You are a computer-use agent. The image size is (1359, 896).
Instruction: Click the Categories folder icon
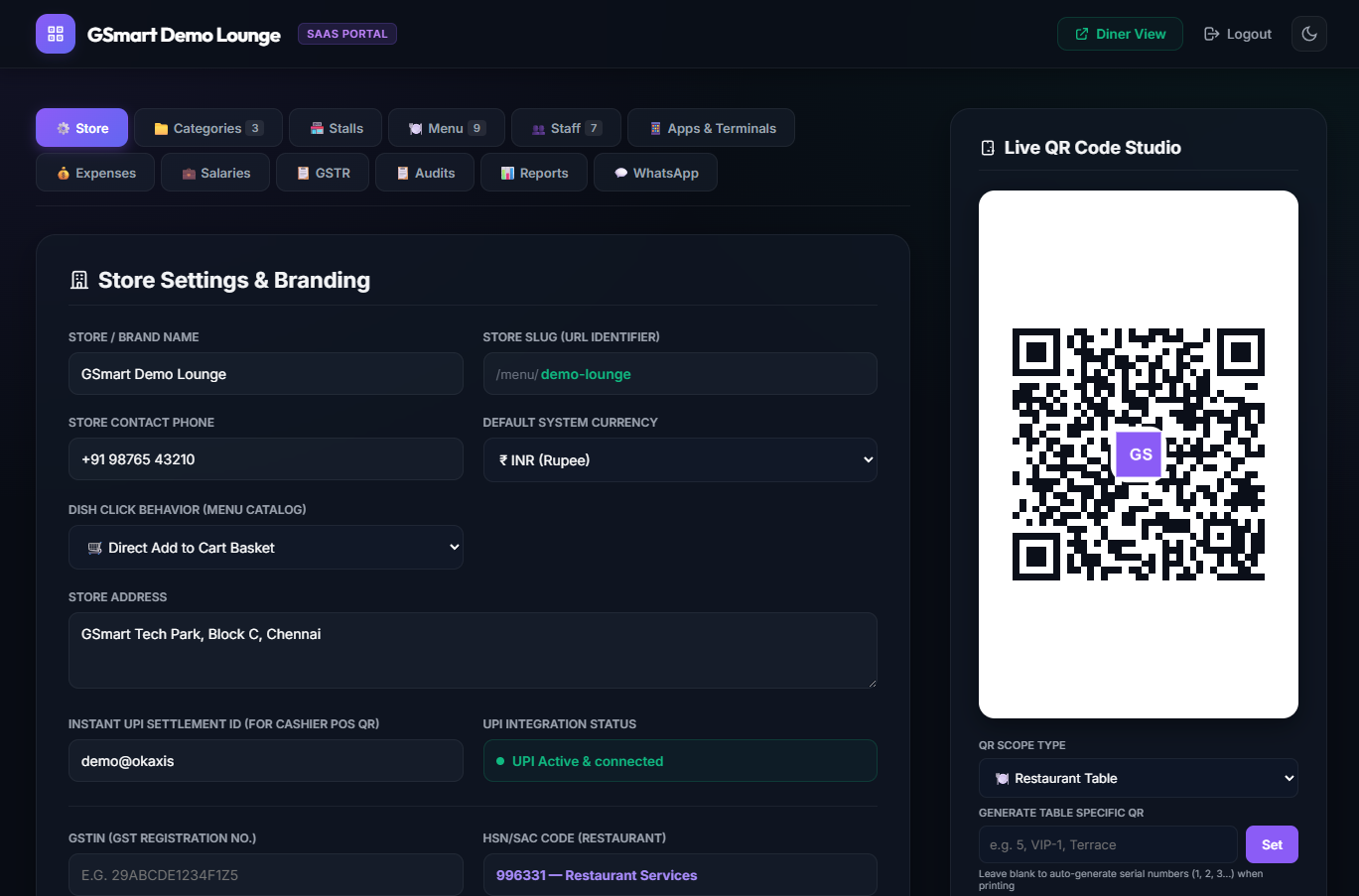point(161,129)
